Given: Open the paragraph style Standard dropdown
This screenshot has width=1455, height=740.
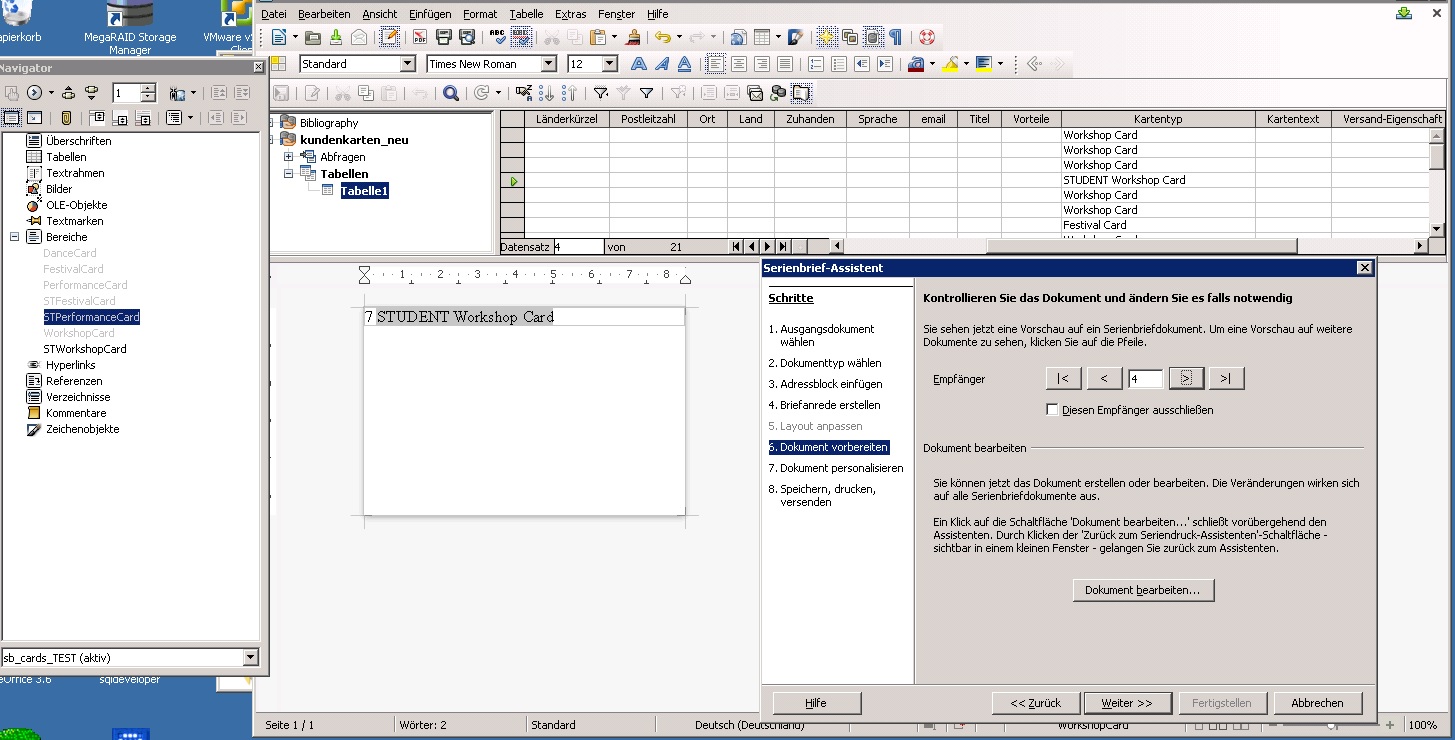Looking at the screenshot, I should click(407, 64).
